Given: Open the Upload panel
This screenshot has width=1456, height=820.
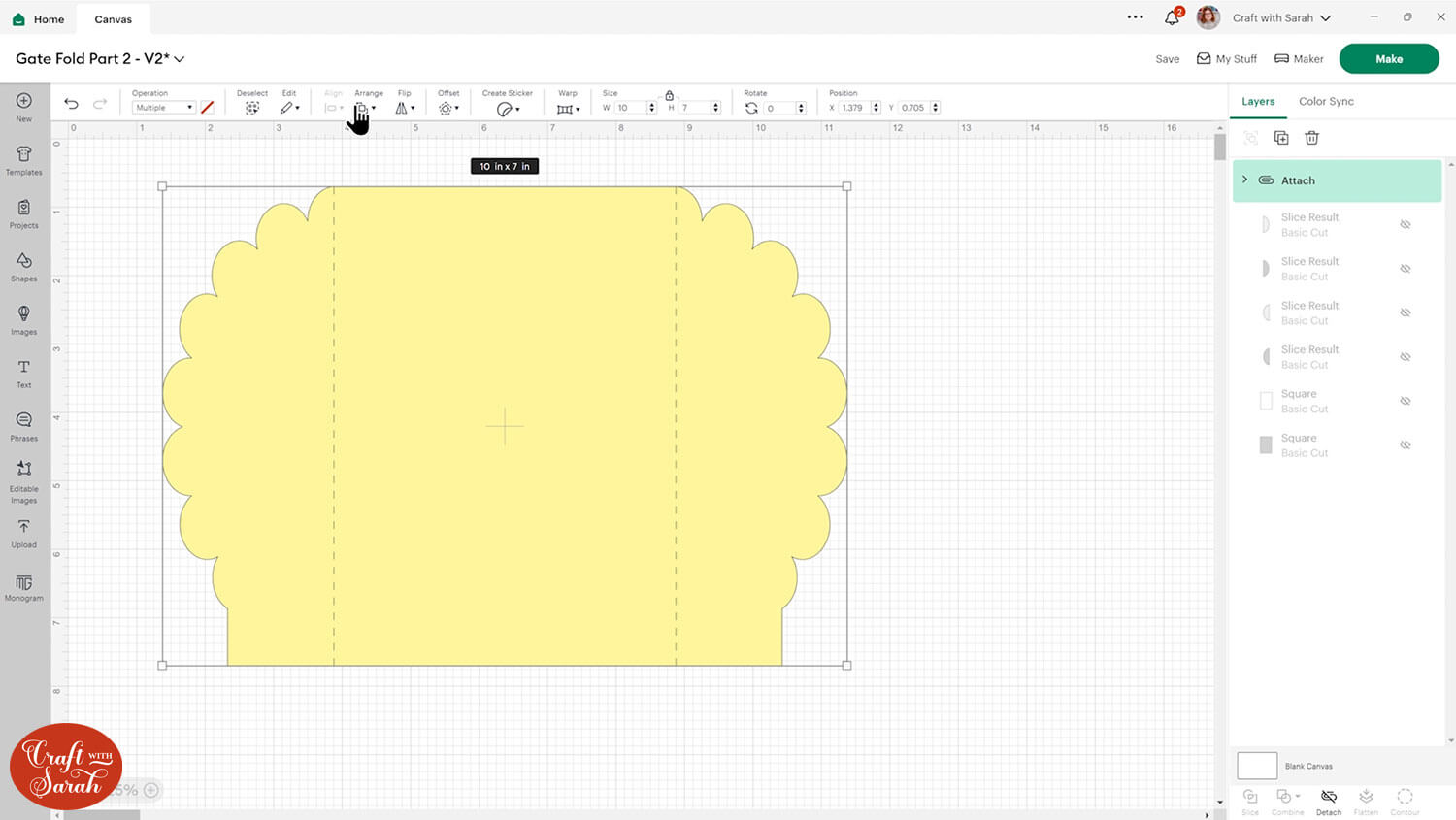Looking at the screenshot, I should (24, 532).
